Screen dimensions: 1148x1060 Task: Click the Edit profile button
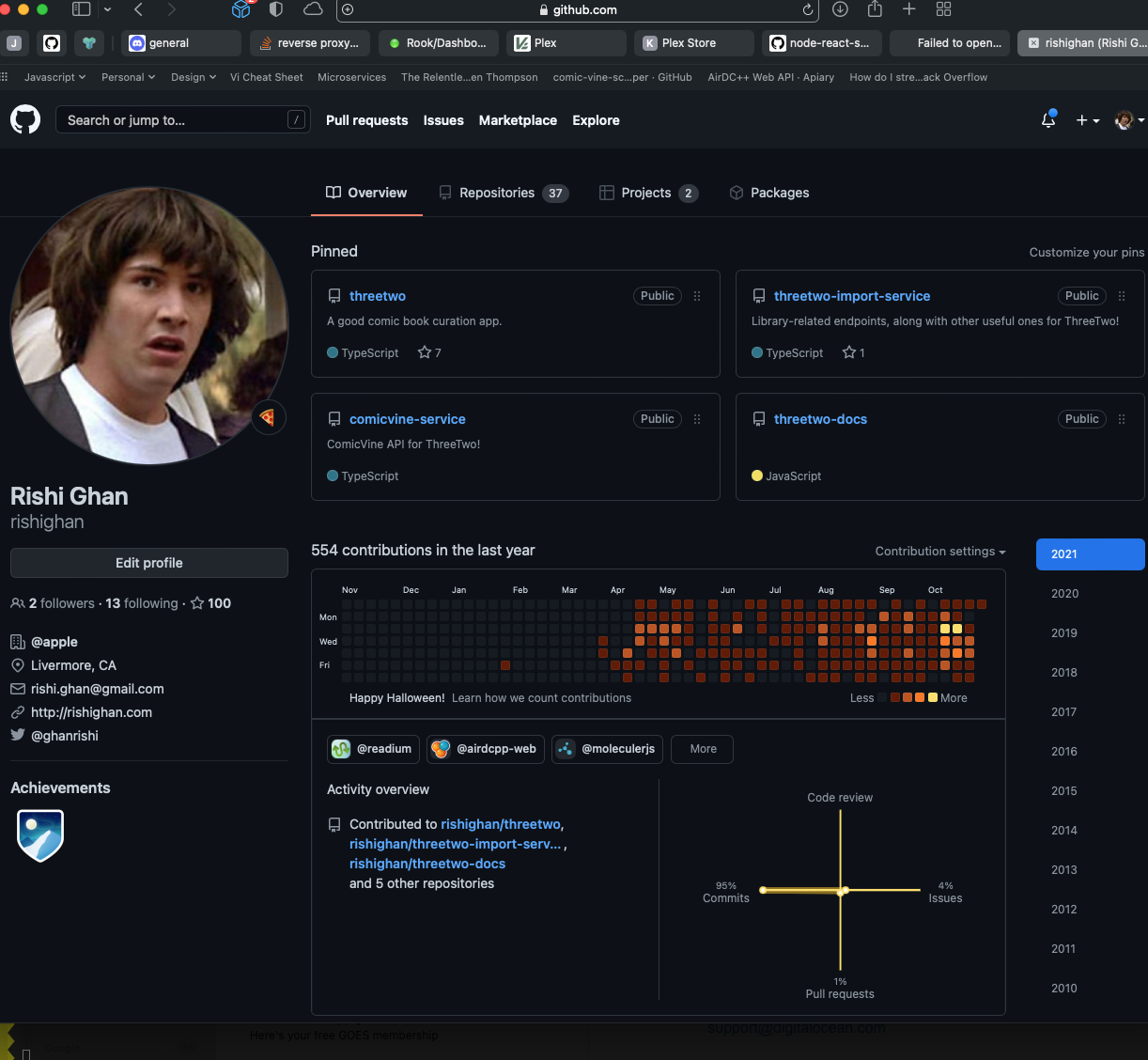149,563
